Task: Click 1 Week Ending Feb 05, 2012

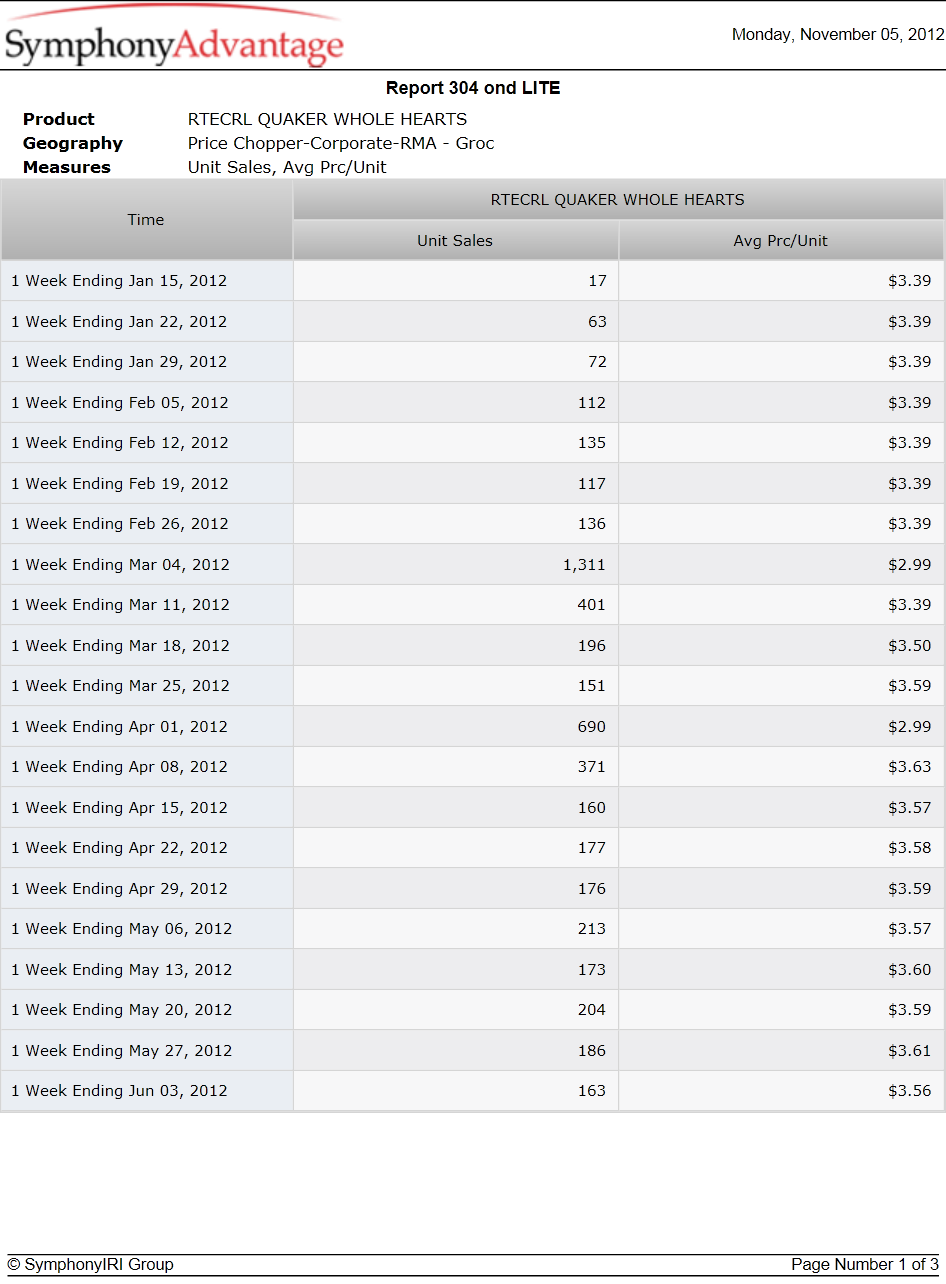Action: point(120,403)
